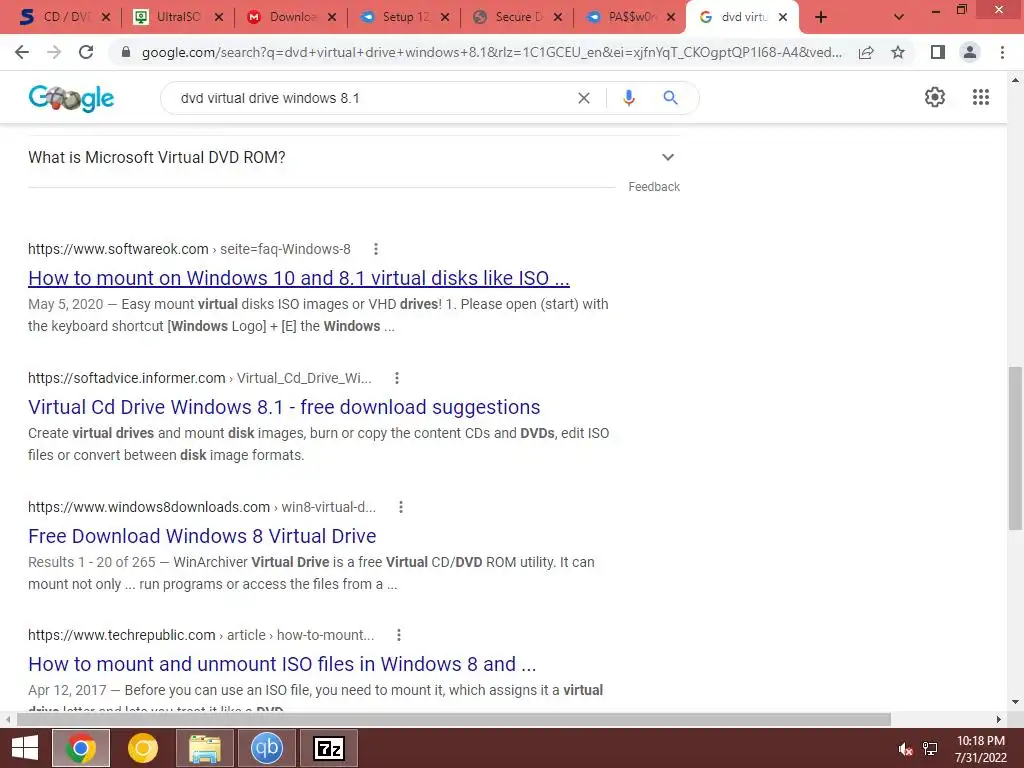Go back to the previous page
Screen dimensions: 1024x768
pos(22,52)
